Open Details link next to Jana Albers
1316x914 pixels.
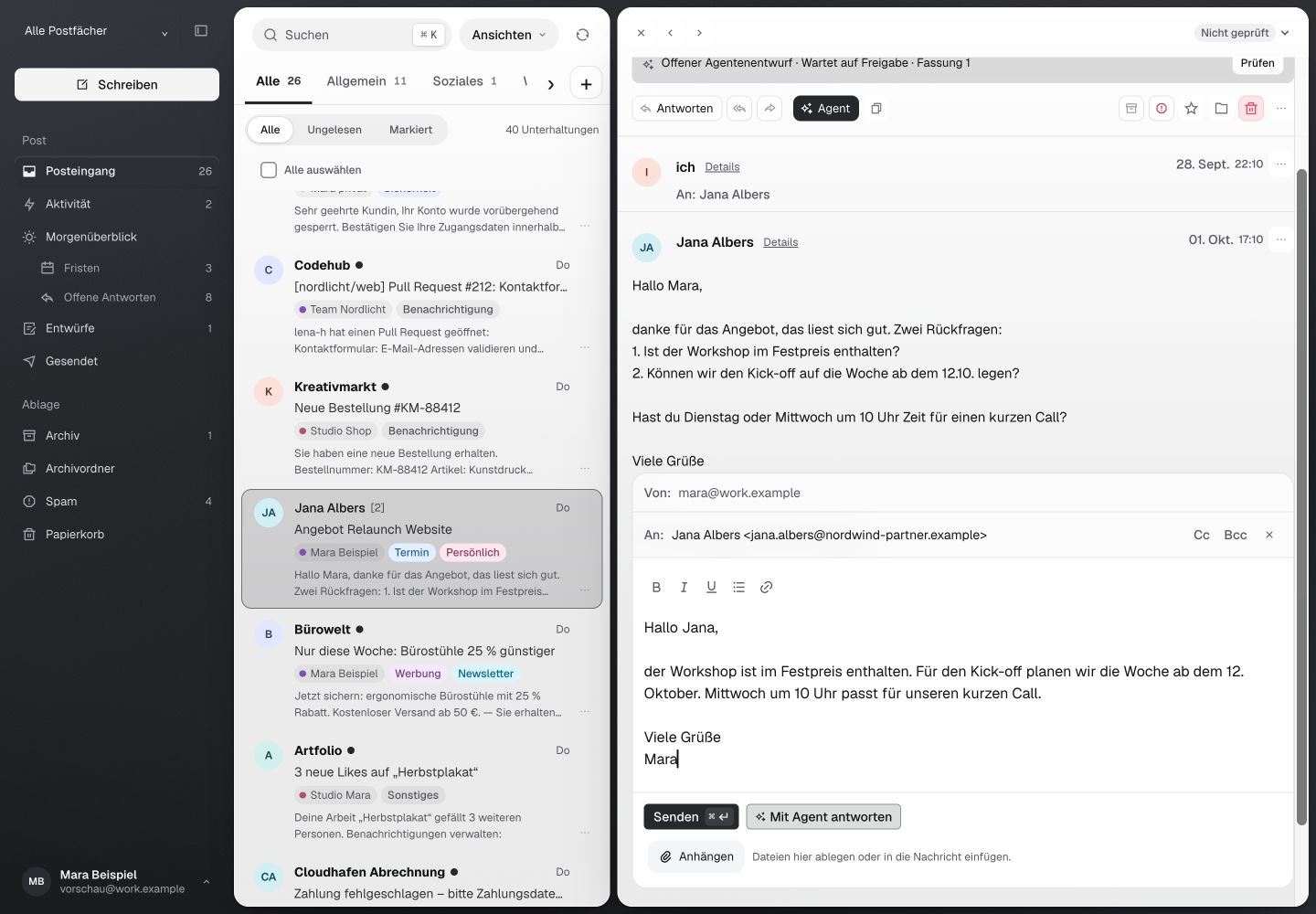click(780, 242)
